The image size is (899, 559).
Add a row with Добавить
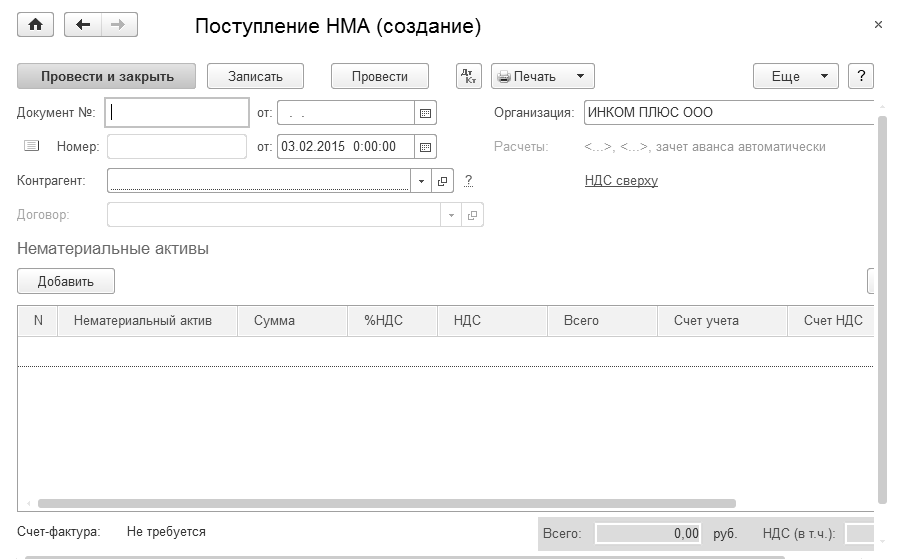click(66, 282)
